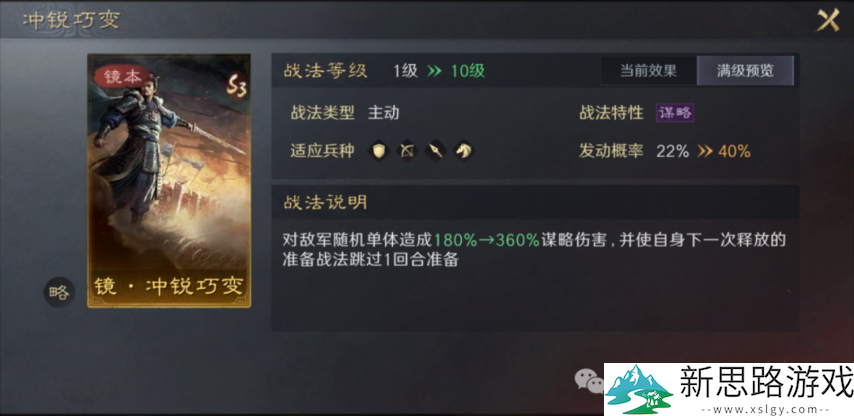Close the 冲锐巧变 panel with crossed swords

827,21
